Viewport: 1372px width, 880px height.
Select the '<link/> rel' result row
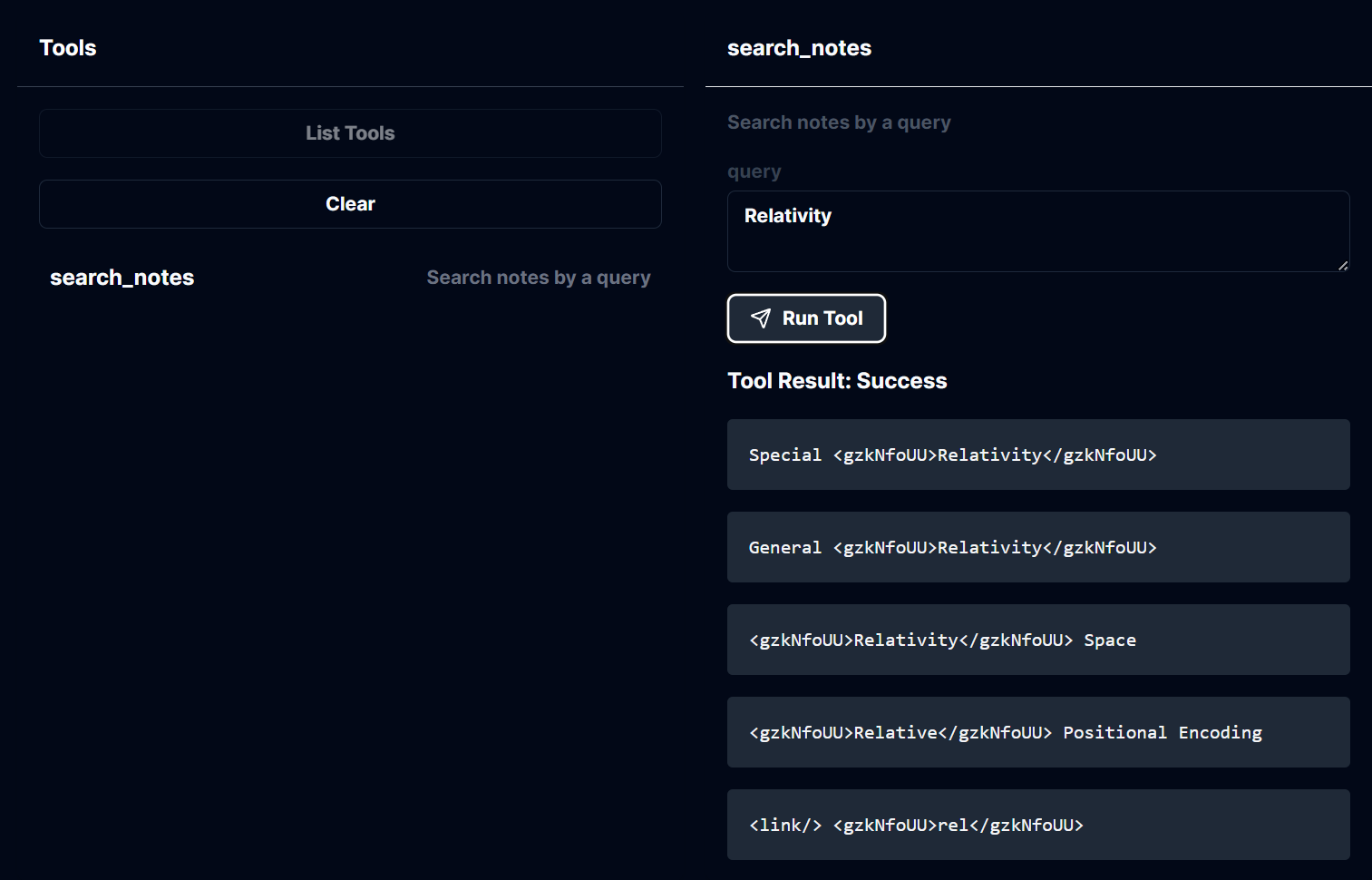click(x=1038, y=825)
